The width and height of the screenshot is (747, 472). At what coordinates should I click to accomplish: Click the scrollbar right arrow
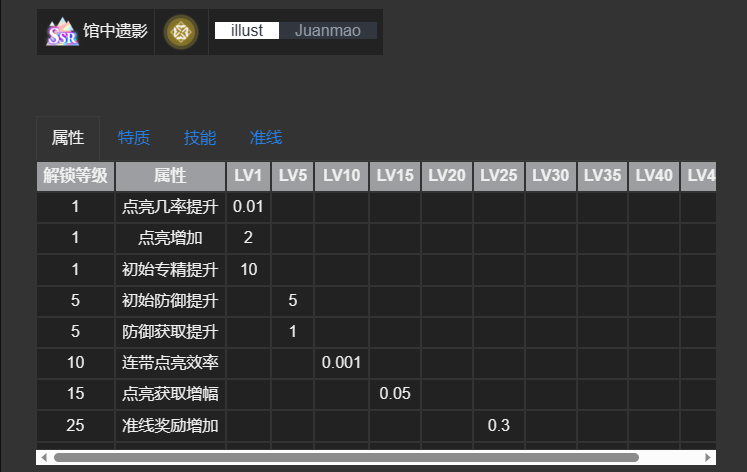coord(709,457)
